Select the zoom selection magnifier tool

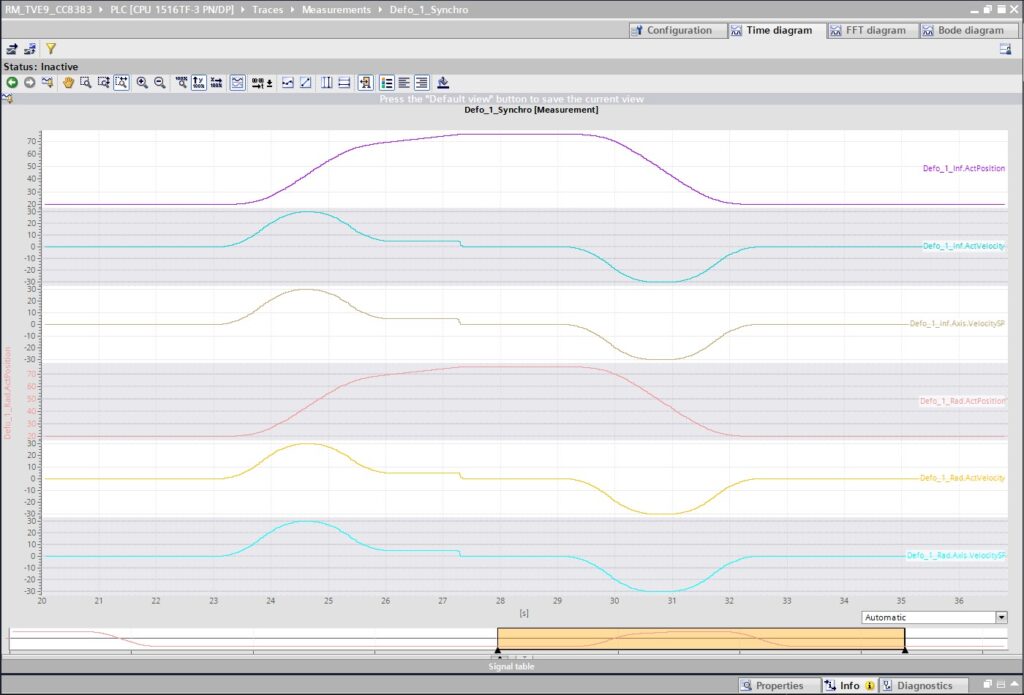point(86,82)
